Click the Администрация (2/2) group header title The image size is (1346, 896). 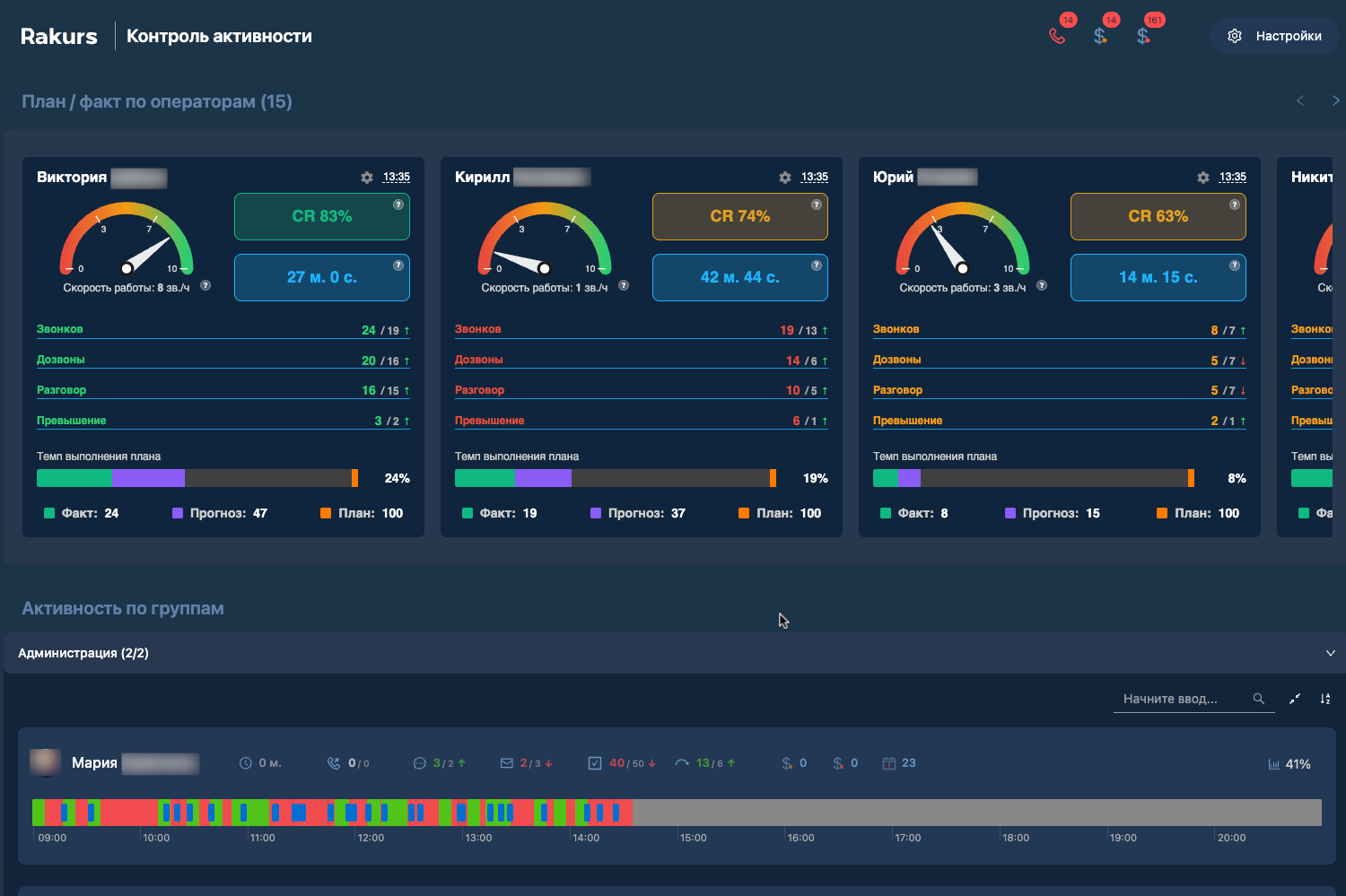click(x=83, y=653)
